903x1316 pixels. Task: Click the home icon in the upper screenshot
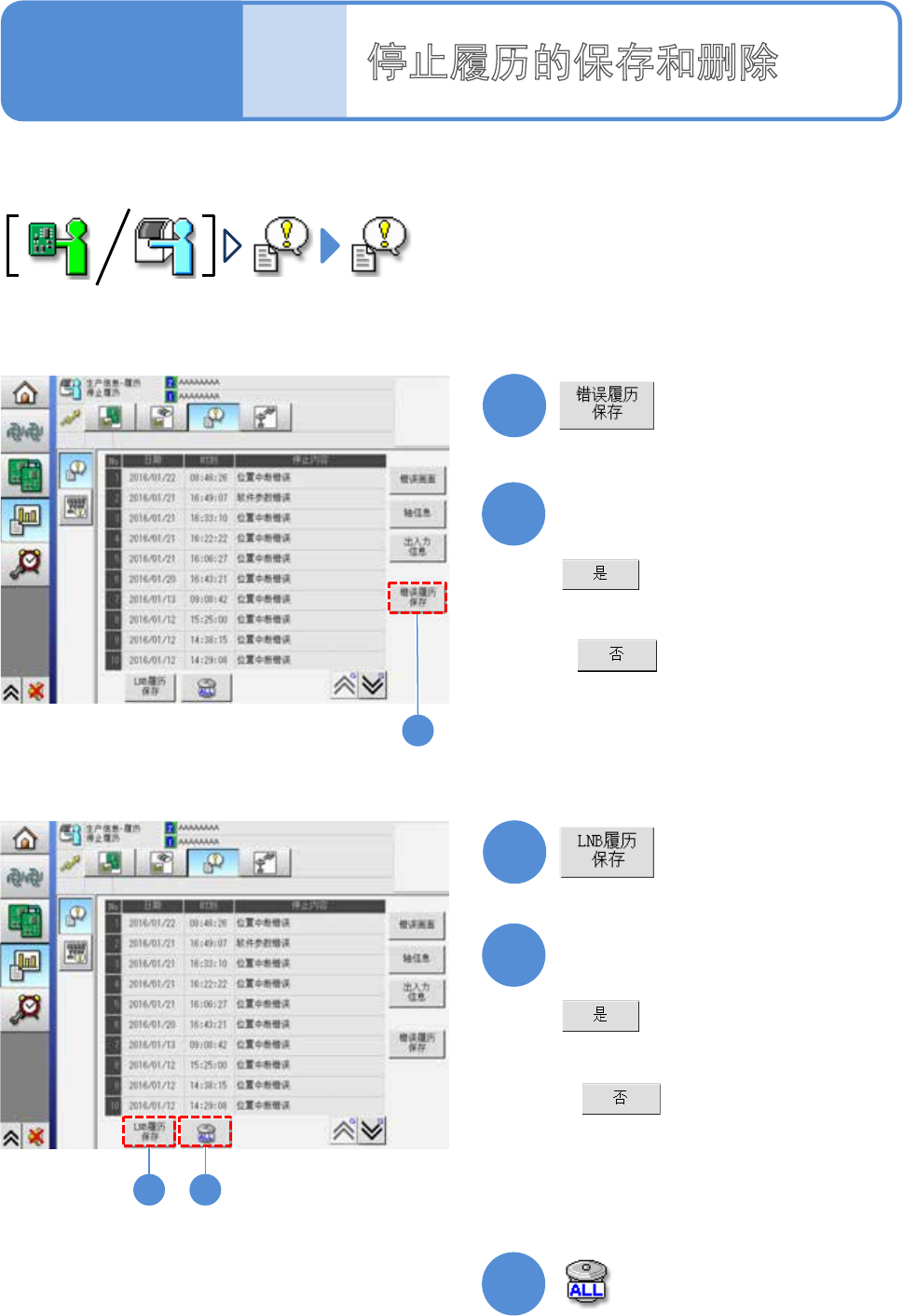coord(25,393)
